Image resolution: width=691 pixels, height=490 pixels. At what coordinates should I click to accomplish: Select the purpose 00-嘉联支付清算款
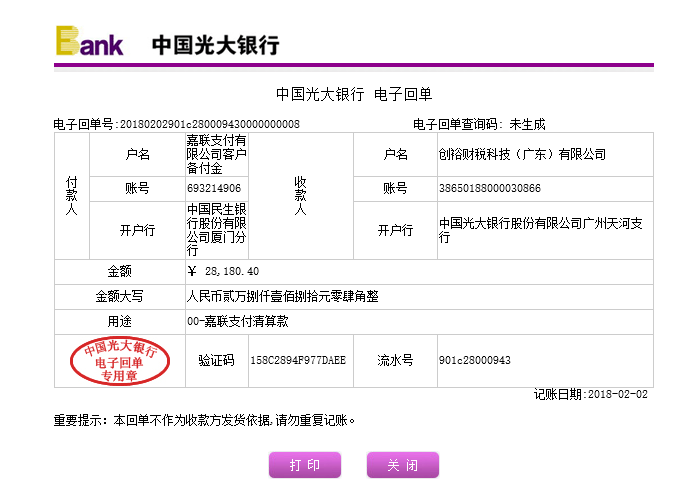238,322
